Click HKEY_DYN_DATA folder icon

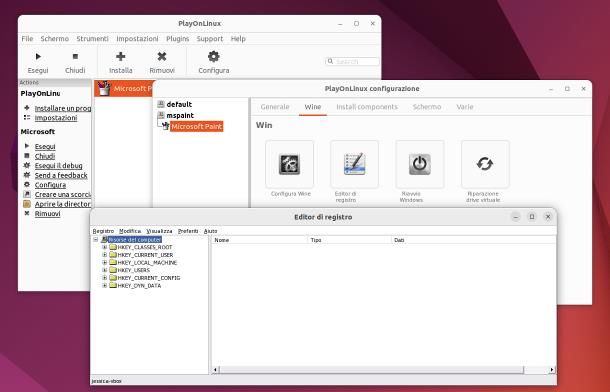(113, 285)
